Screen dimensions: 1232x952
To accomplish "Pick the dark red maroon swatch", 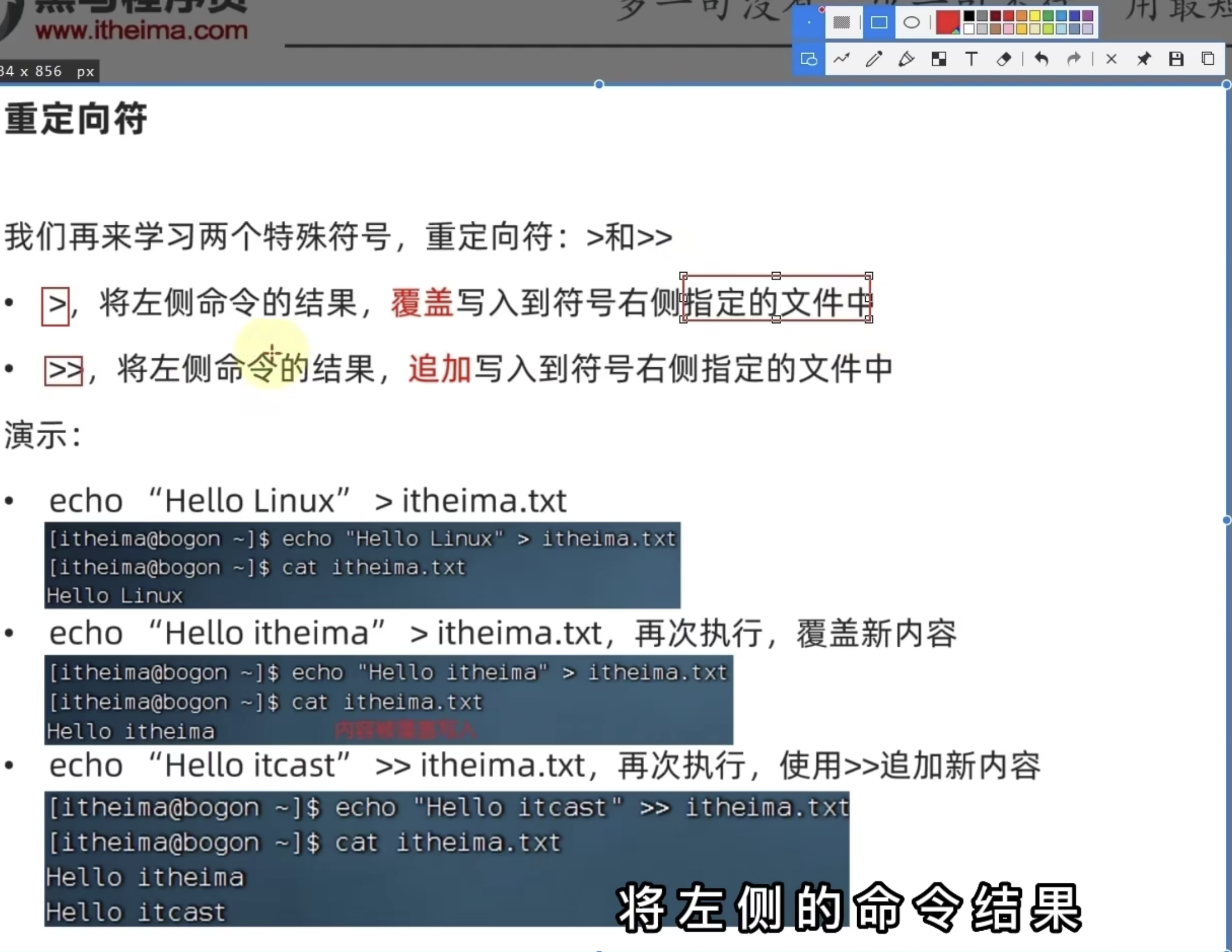I will coord(996,16).
